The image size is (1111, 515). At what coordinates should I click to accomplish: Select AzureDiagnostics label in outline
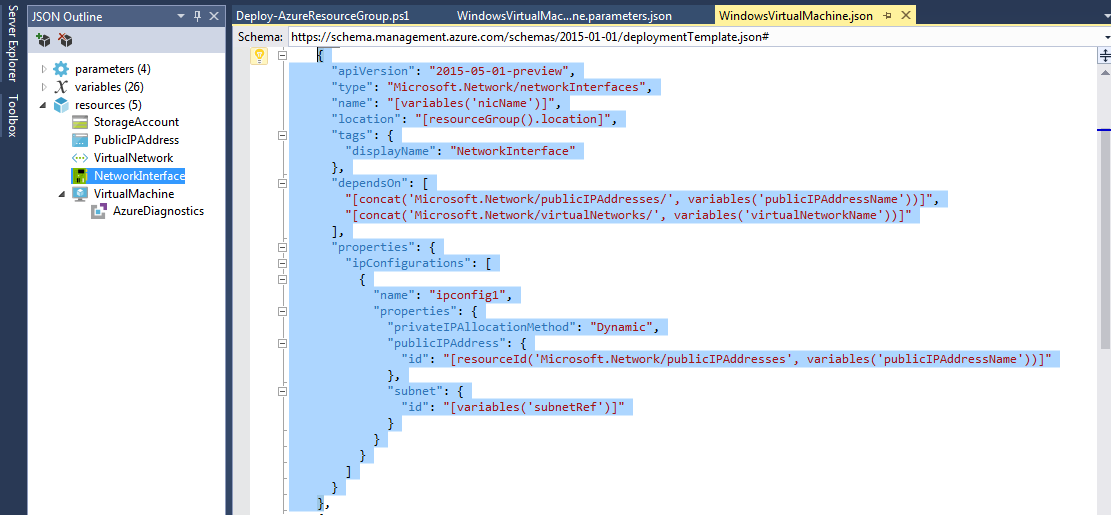(158, 211)
